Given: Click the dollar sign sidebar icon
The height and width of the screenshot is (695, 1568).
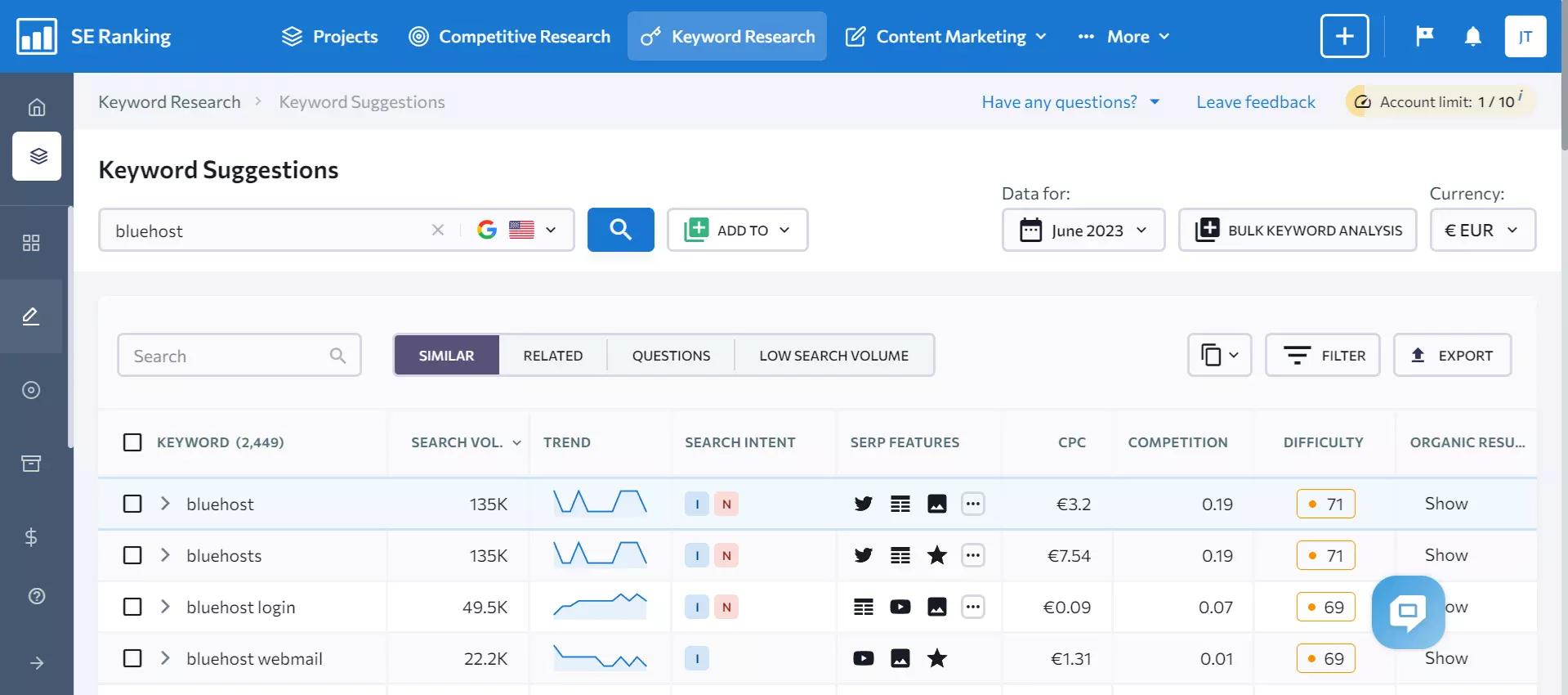Looking at the screenshot, I should coord(31,537).
